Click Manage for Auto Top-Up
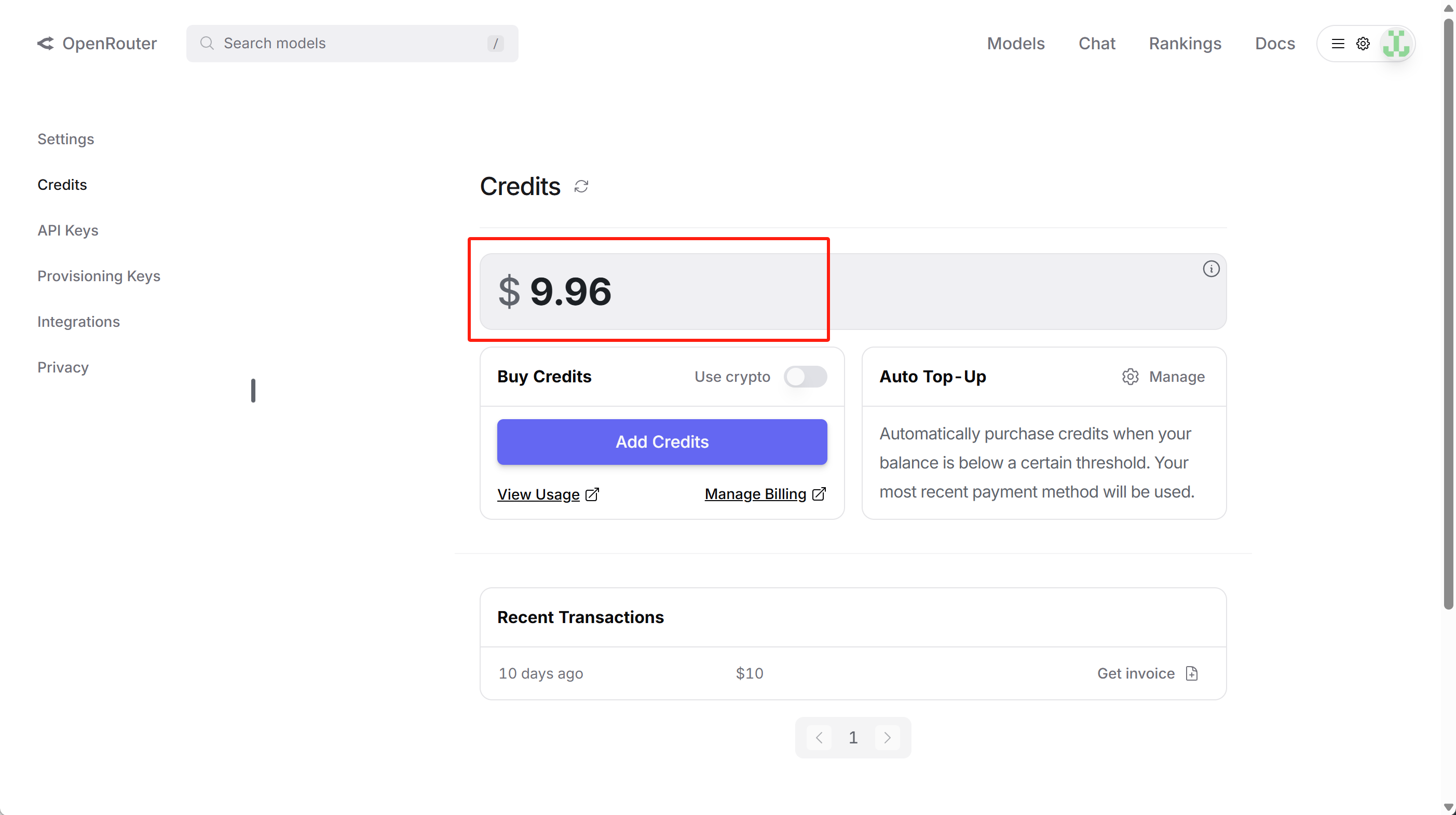Screen dimensions: 1456x815 (x=1177, y=377)
